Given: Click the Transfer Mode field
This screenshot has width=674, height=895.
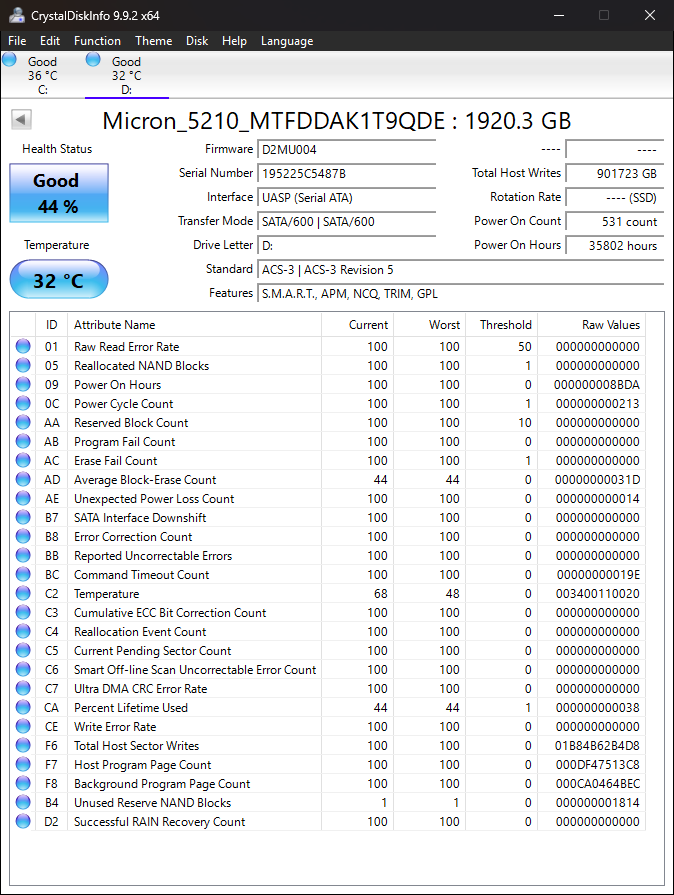Looking at the screenshot, I should tap(347, 221).
